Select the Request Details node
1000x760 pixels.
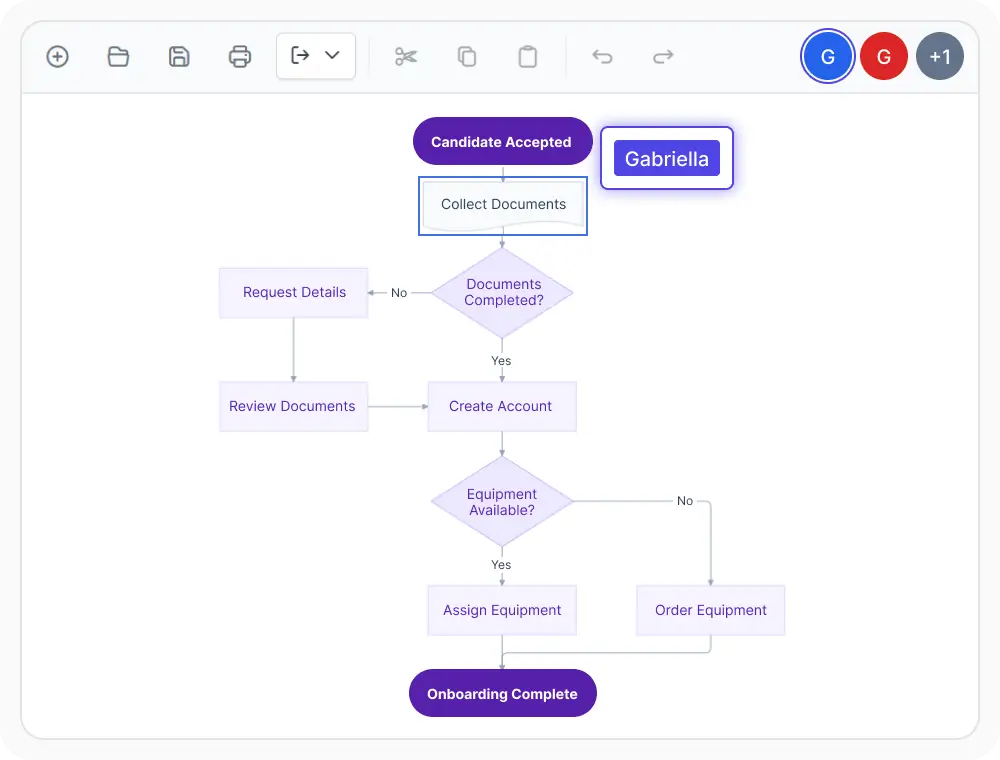pos(293,293)
